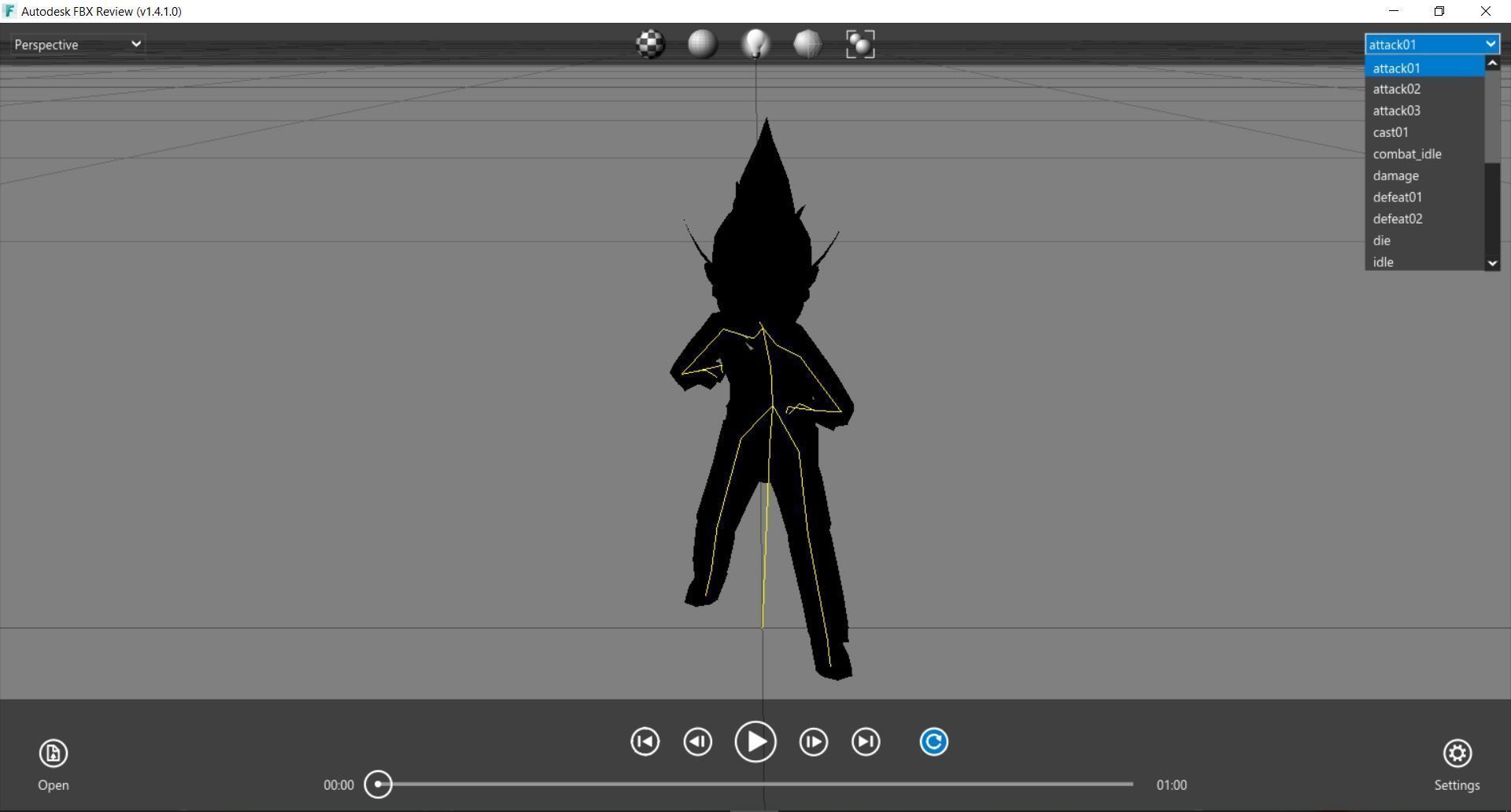Select cast01 in the take list
1511x812 pixels.
(1424, 132)
